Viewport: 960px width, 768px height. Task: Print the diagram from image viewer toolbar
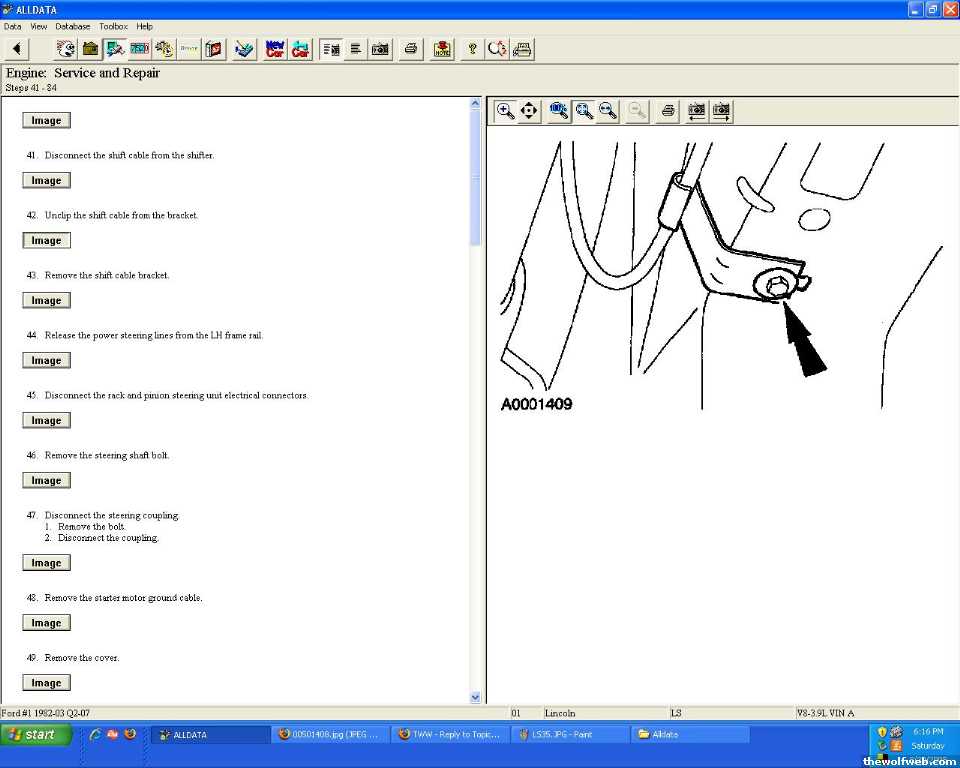click(x=668, y=111)
